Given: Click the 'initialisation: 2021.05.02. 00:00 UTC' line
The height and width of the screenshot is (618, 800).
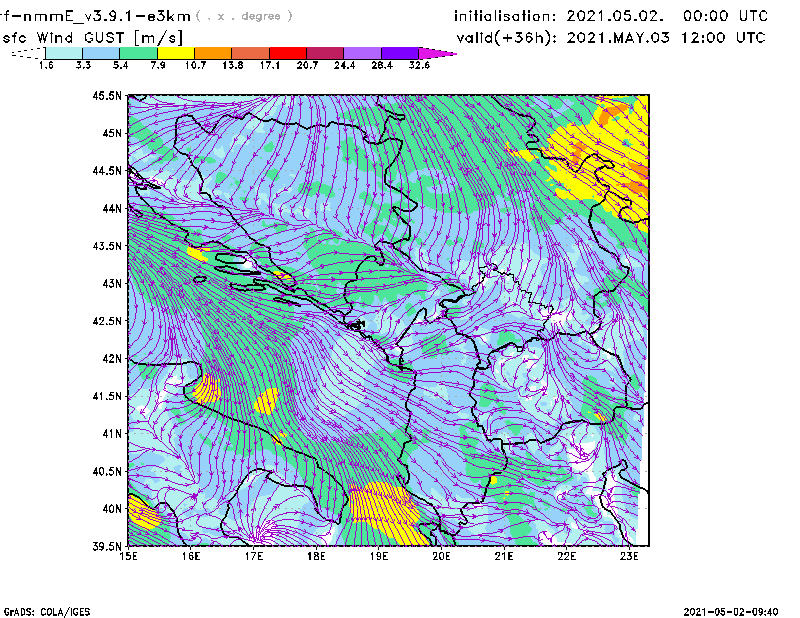Looking at the screenshot, I should tap(611, 16).
